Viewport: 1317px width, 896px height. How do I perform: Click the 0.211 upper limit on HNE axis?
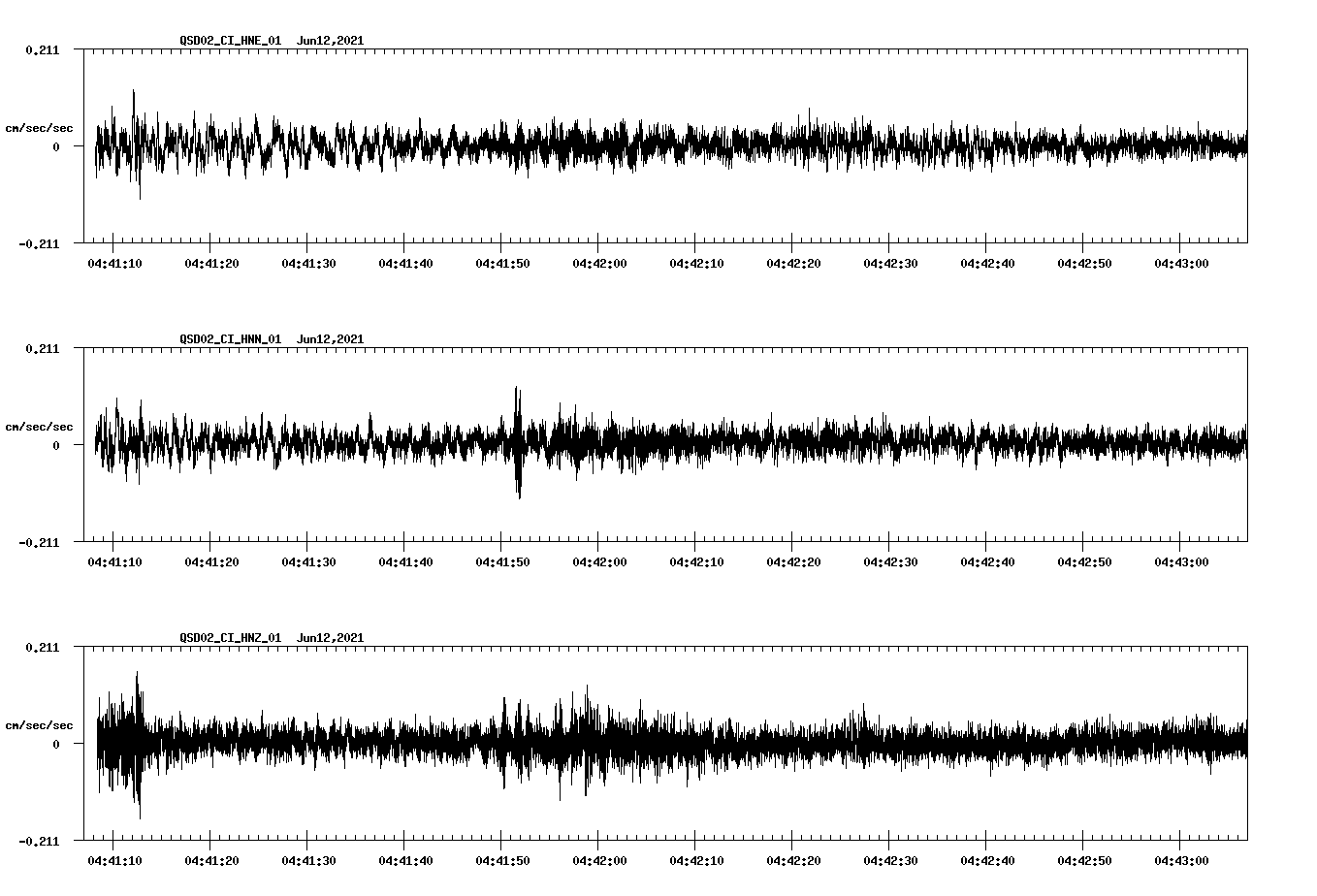(x=42, y=50)
